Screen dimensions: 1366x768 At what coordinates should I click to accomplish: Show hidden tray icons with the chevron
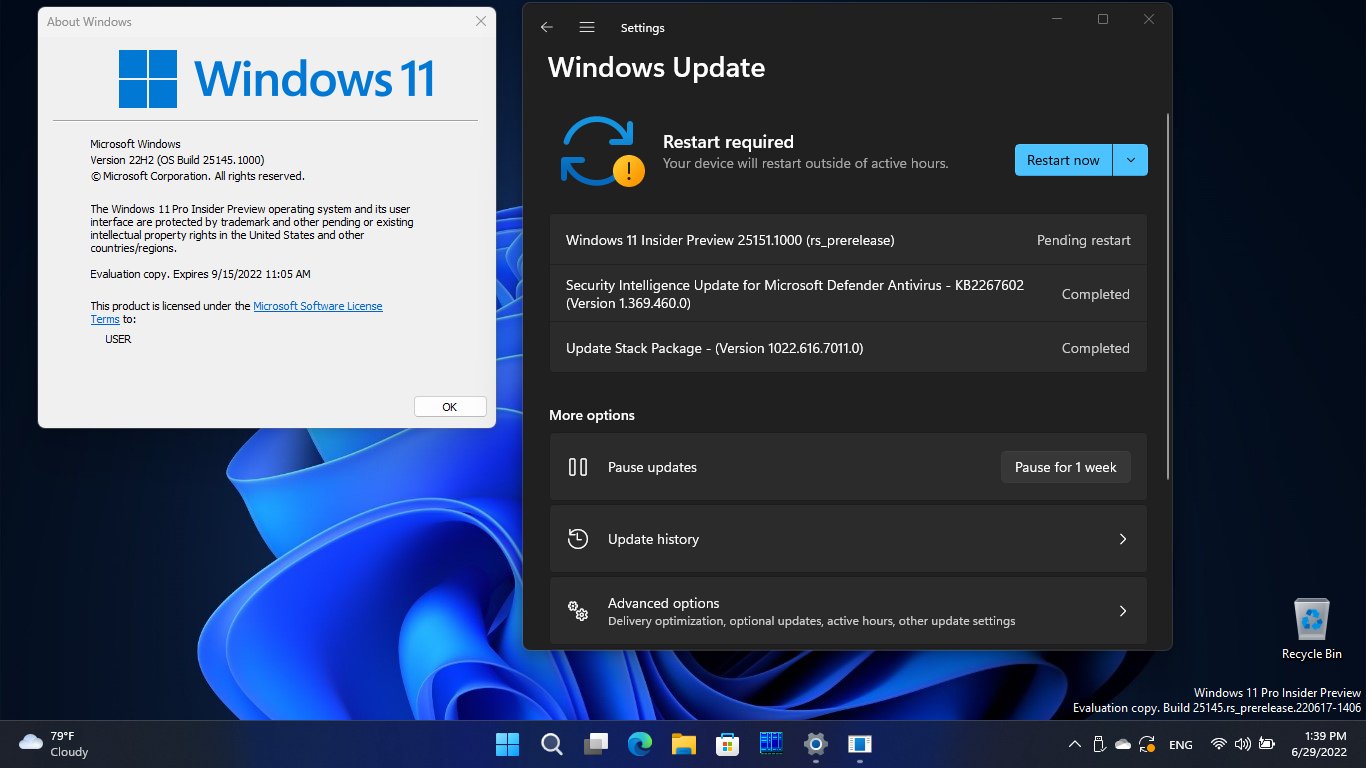(1075, 744)
